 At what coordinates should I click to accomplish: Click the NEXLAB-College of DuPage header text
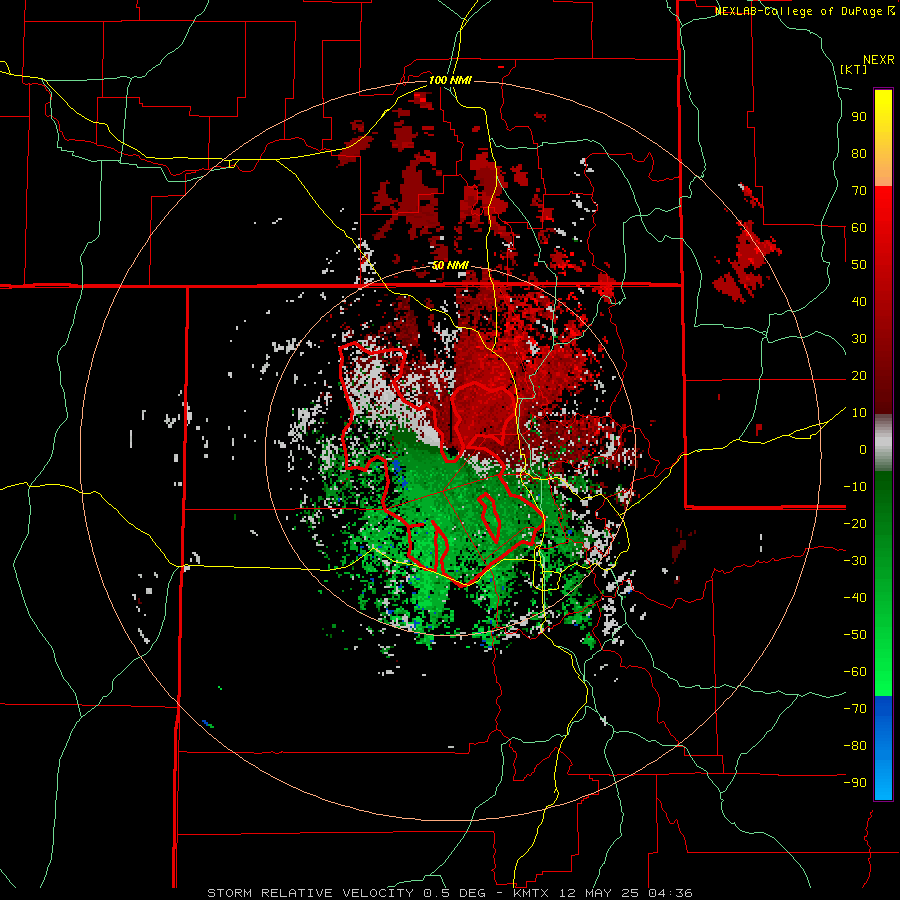tap(799, 11)
